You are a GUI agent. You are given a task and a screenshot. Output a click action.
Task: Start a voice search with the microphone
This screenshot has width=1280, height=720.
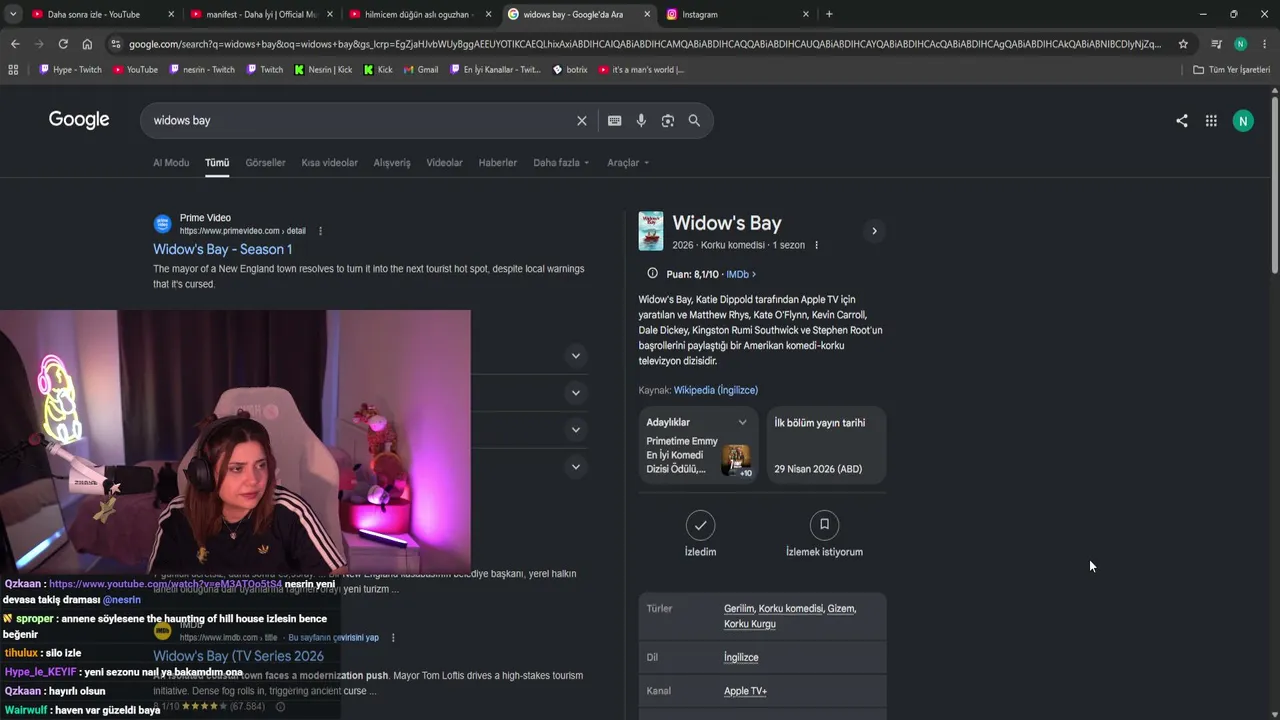tap(641, 121)
